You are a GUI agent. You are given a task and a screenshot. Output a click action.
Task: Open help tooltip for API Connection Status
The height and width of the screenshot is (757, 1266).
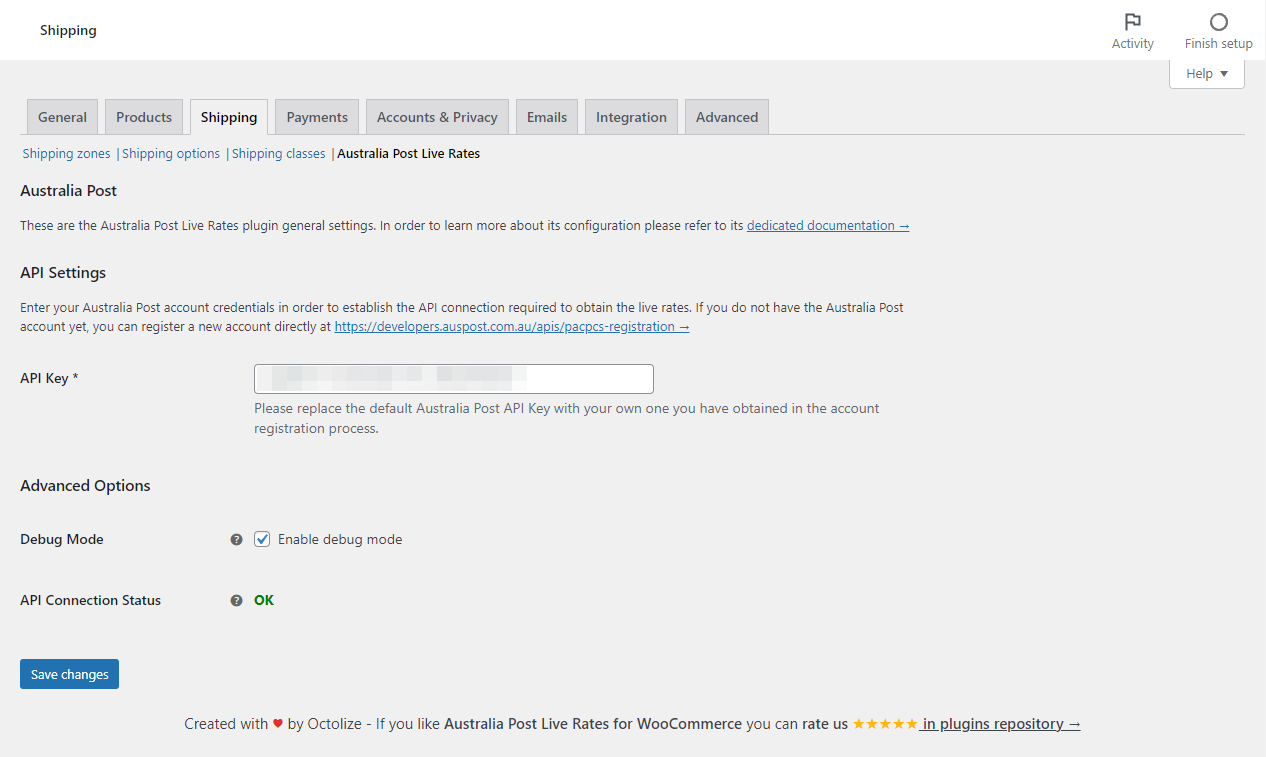236,600
